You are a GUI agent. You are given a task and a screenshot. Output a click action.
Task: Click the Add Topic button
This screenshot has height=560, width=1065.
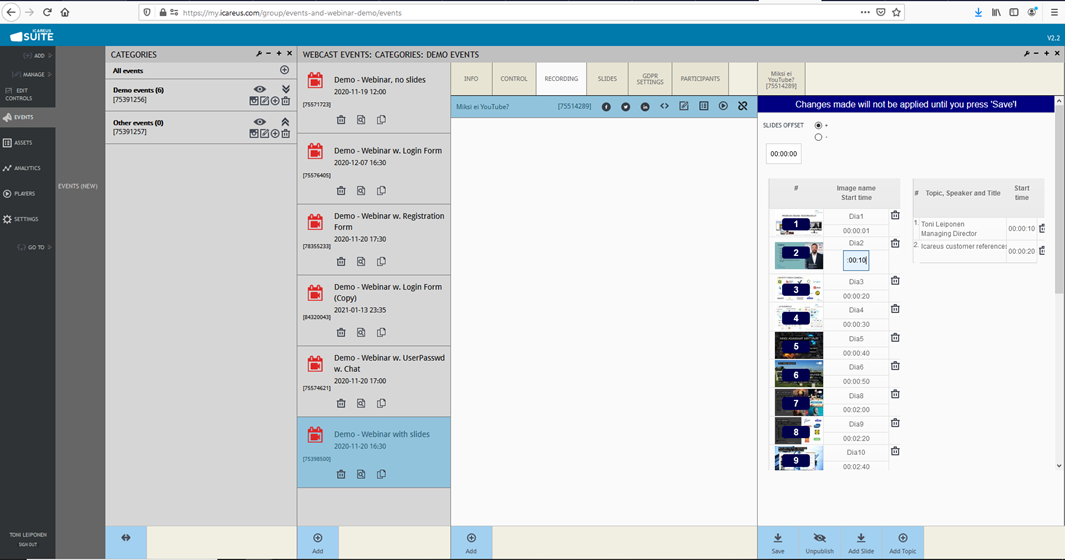[x=903, y=543]
